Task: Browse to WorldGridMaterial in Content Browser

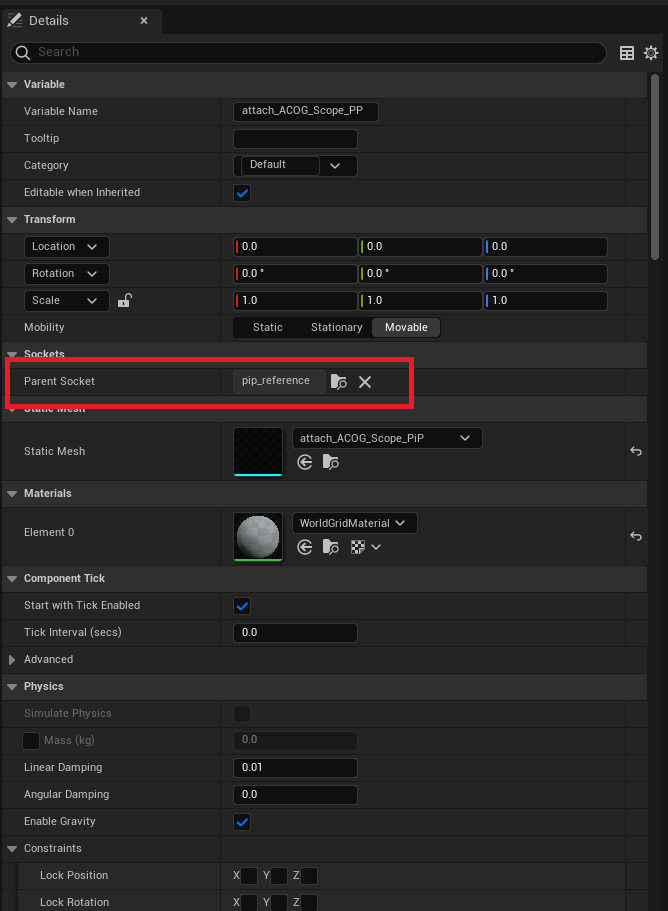Action: click(331, 547)
